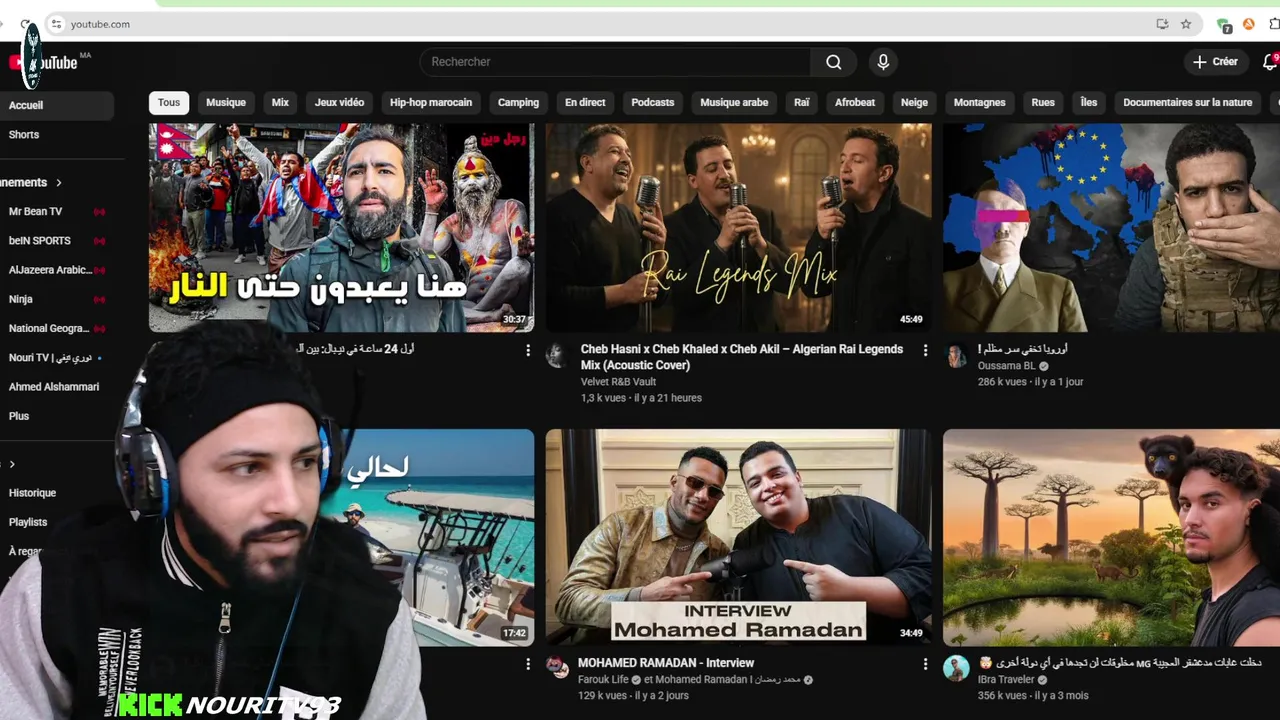Start voice search with microphone icon
This screenshot has height=720, width=1280.
(x=883, y=62)
